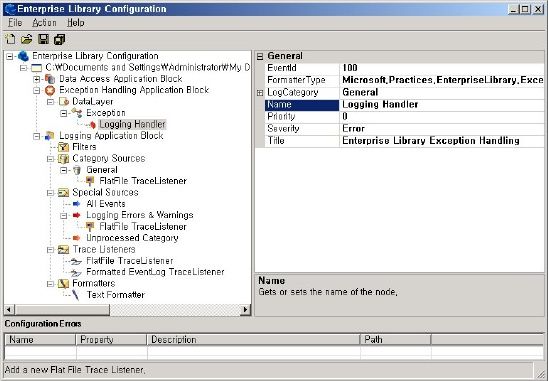The width and height of the screenshot is (548, 381).
Task: Click the Formatters node icon
Action: coord(64,283)
